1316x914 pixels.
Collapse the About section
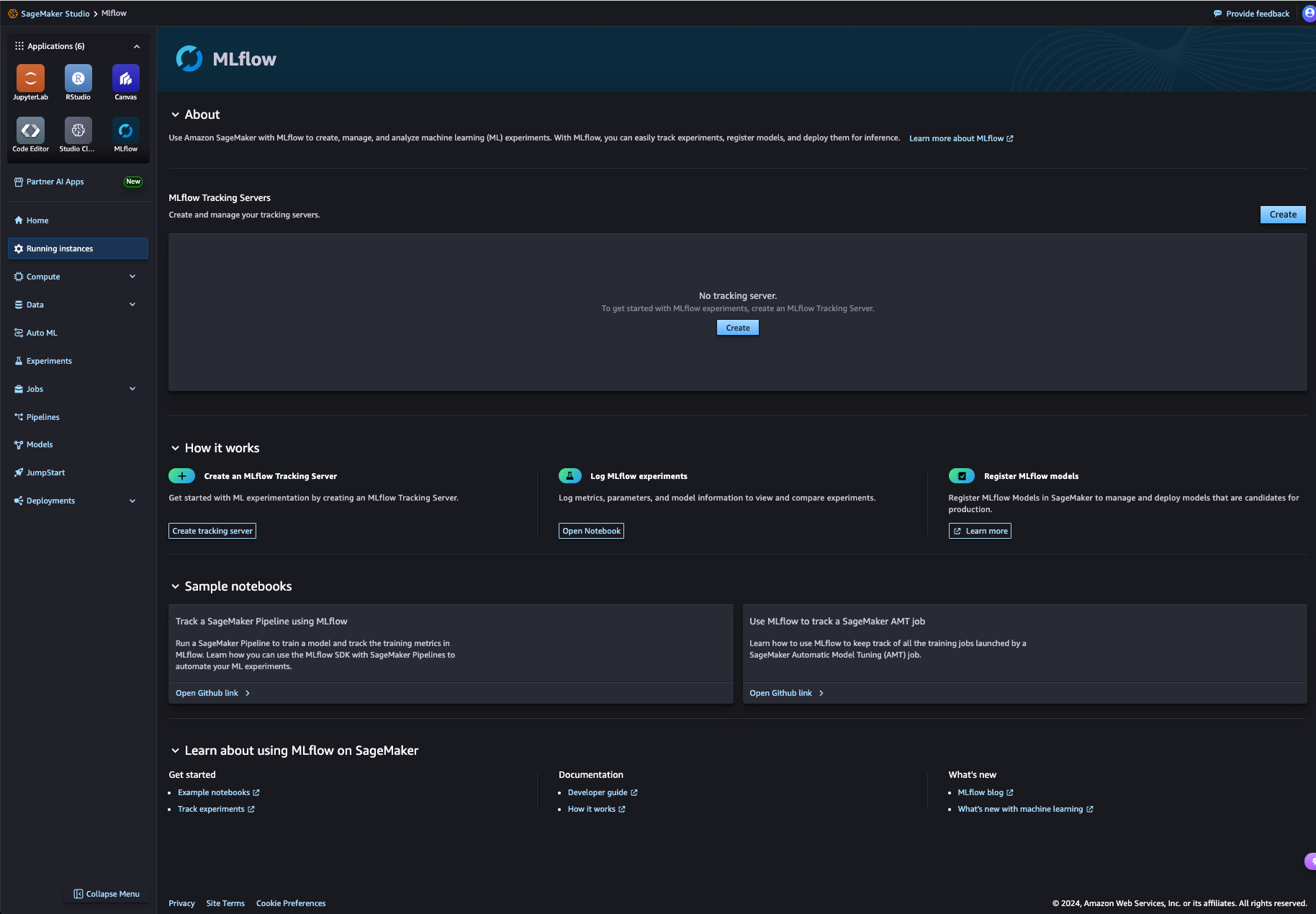click(175, 115)
